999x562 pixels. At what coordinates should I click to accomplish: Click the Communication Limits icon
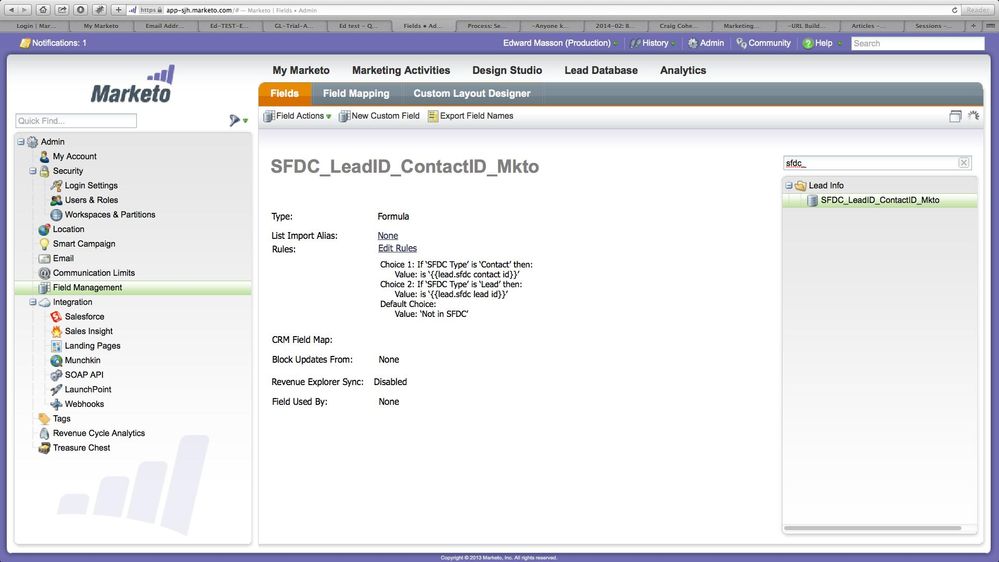point(44,273)
